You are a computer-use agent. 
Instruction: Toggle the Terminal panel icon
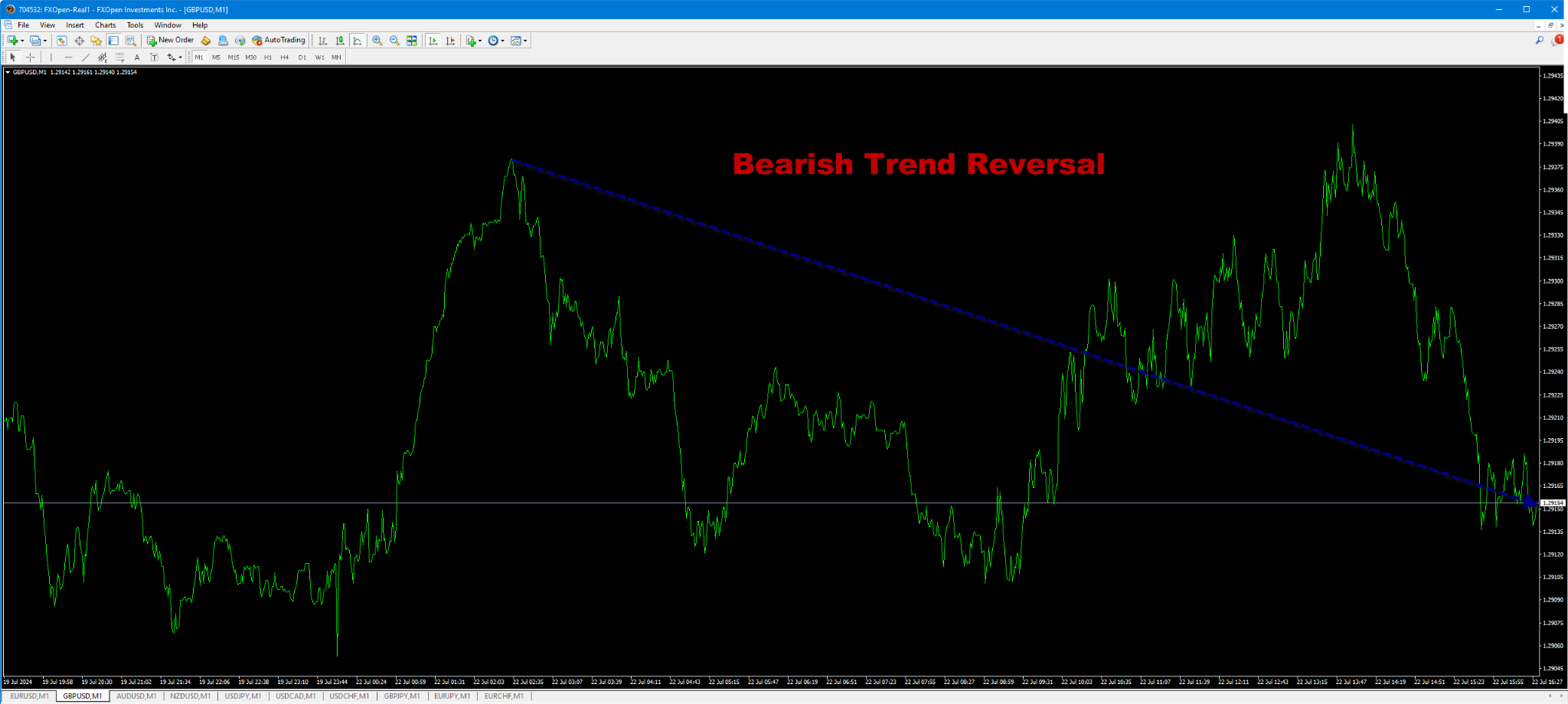click(113, 41)
